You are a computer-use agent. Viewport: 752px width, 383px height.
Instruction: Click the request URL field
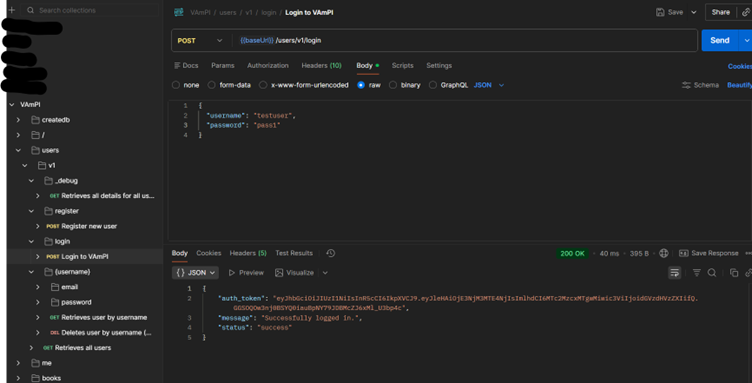[463, 41]
